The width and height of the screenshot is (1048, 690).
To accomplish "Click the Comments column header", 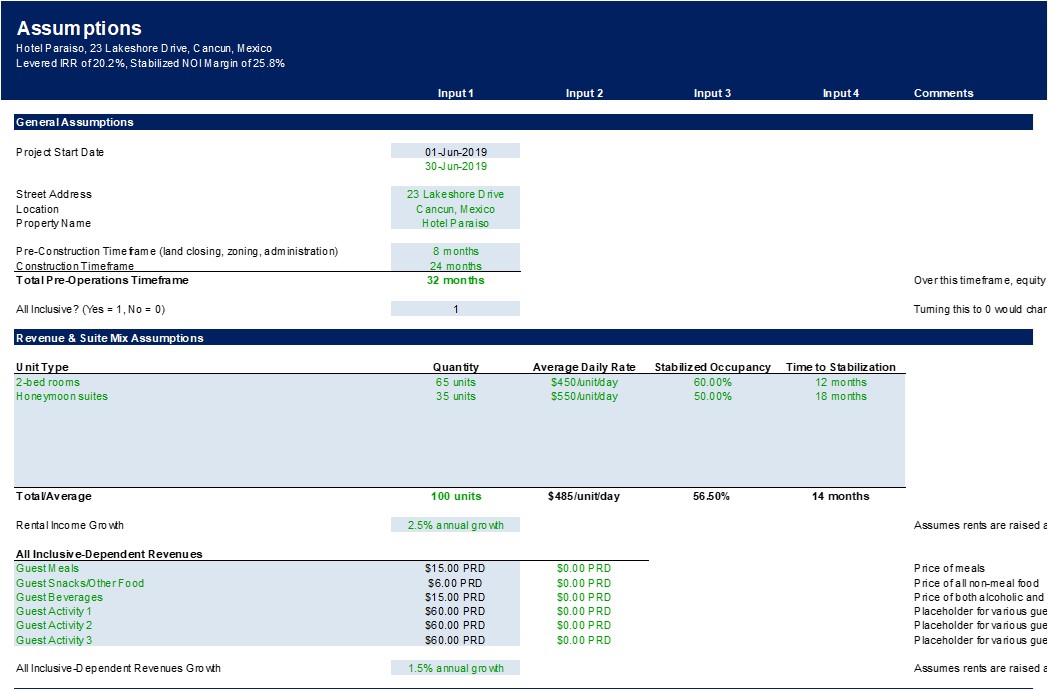I will (944, 93).
